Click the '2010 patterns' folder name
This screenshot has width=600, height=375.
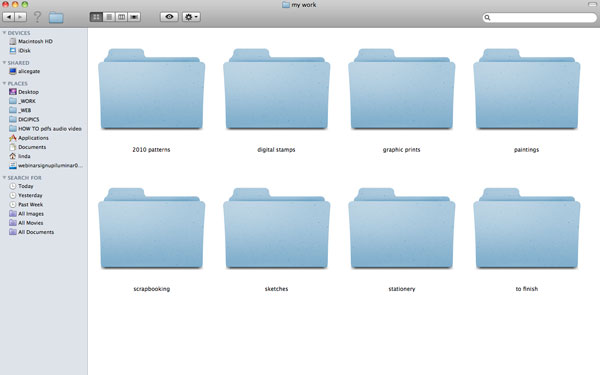(151, 150)
